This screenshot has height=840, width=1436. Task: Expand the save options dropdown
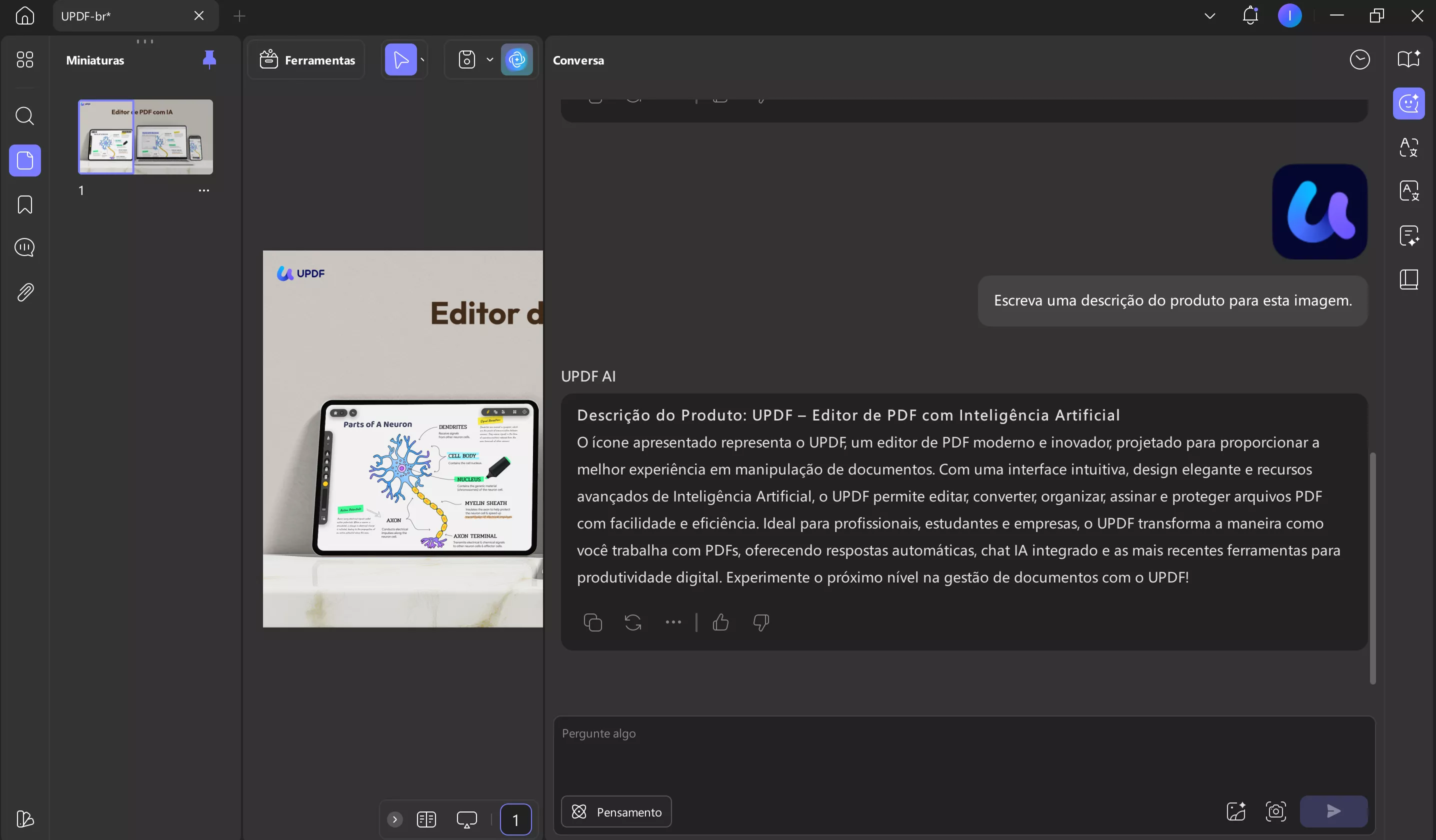(489, 59)
